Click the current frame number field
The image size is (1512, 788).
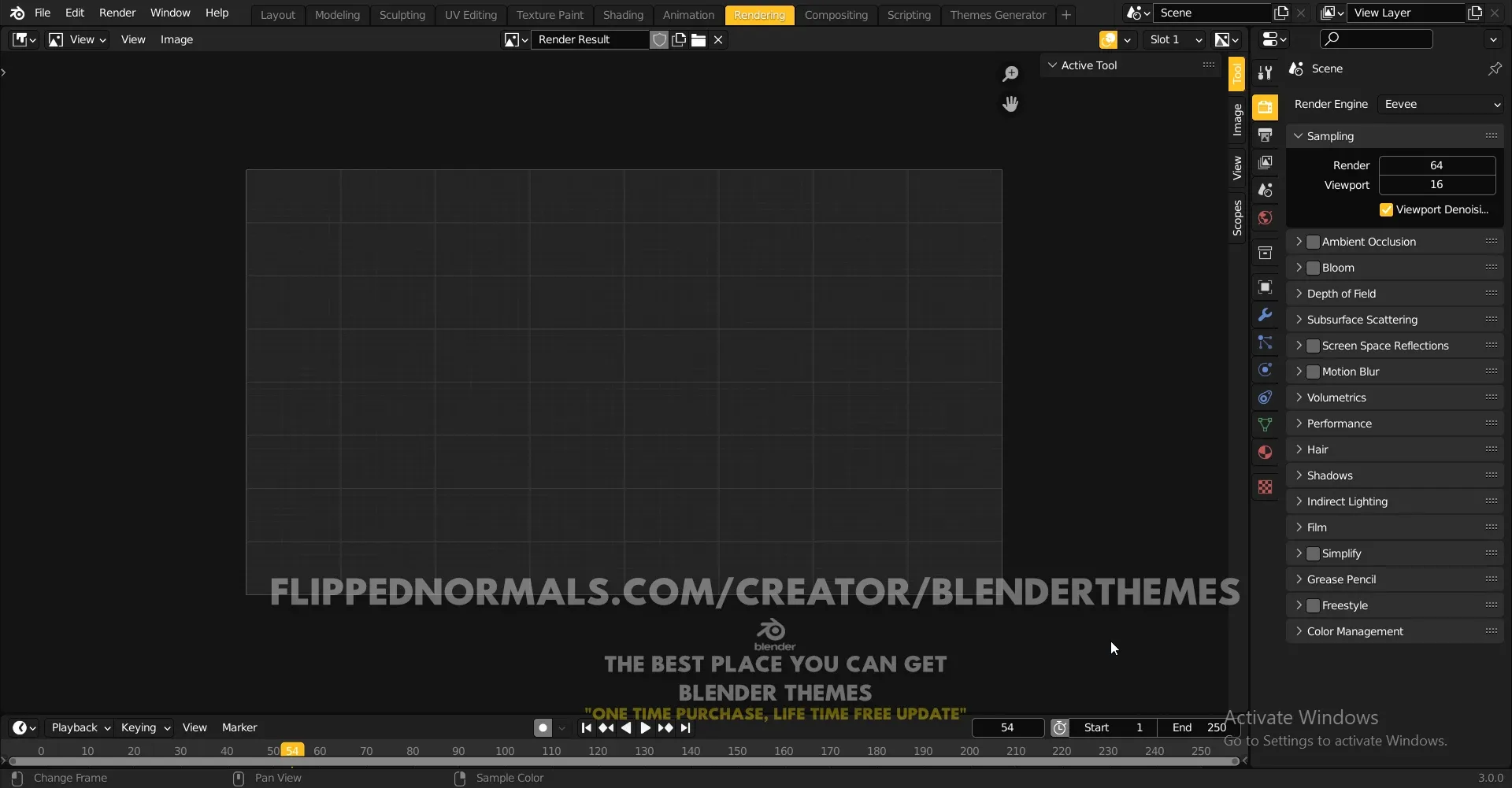[x=1006, y=727]
